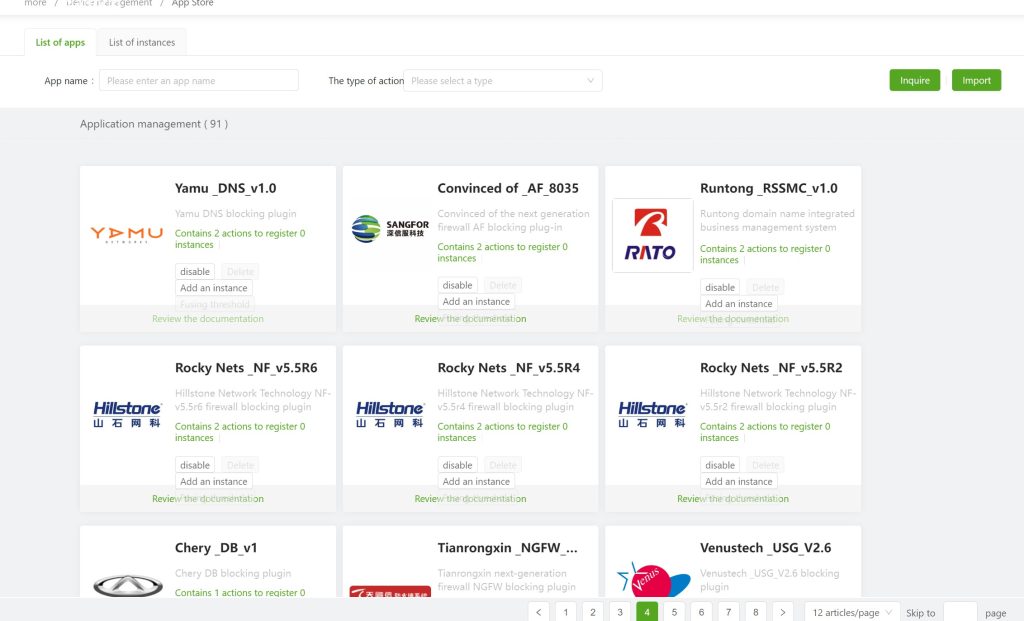Screen dimensions: 1024x621
Task: Click Delete on Yamu _DNS_v1.0 card
Action: pyautogui.click(x=240, y=271)
